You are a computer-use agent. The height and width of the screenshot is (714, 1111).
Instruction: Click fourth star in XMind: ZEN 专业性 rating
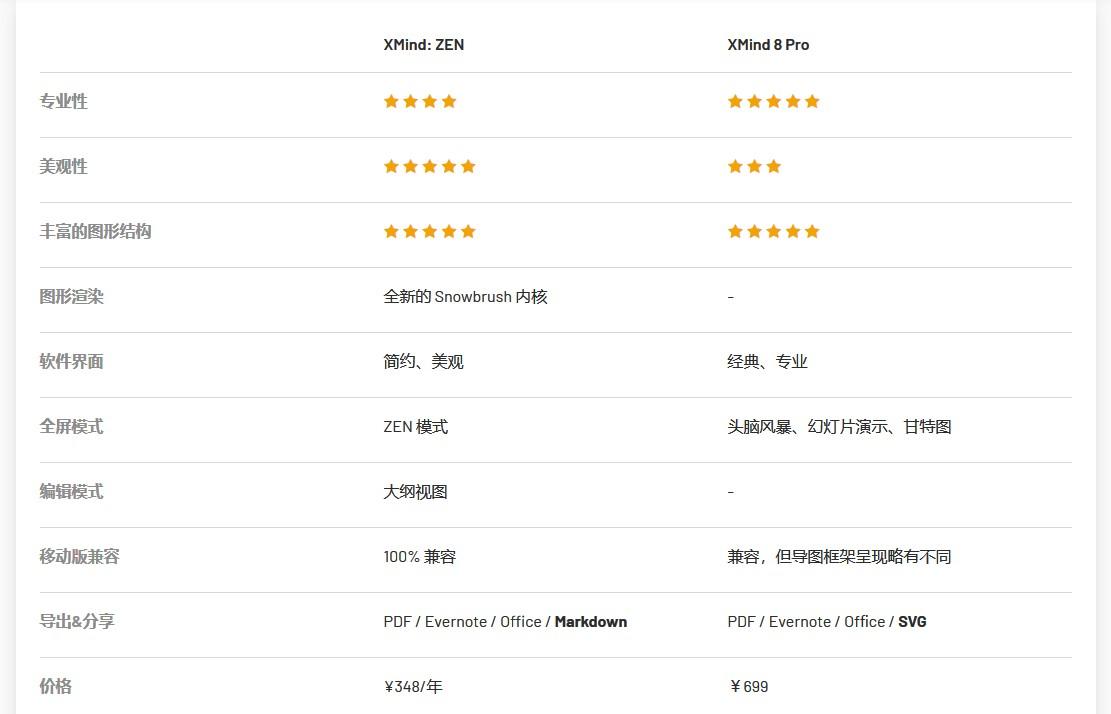click(449, 101)
